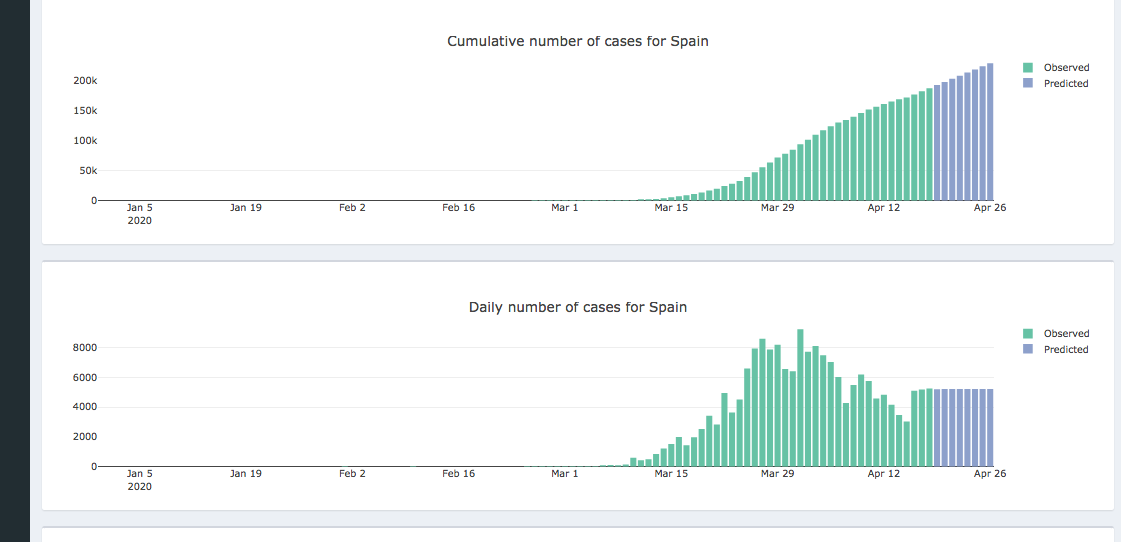Click the dark sidebar strip on the left
The image size is (1121, 542).
click(15, 270)
